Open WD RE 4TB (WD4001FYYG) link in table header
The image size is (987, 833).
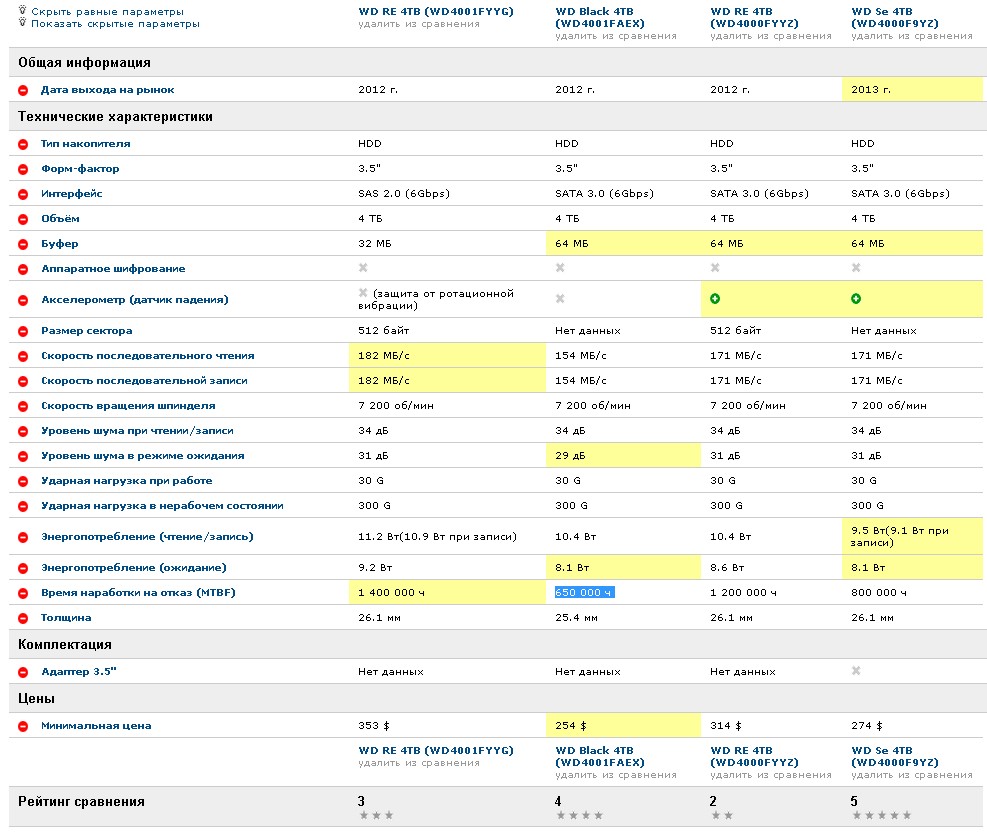(x=436, y=11)
